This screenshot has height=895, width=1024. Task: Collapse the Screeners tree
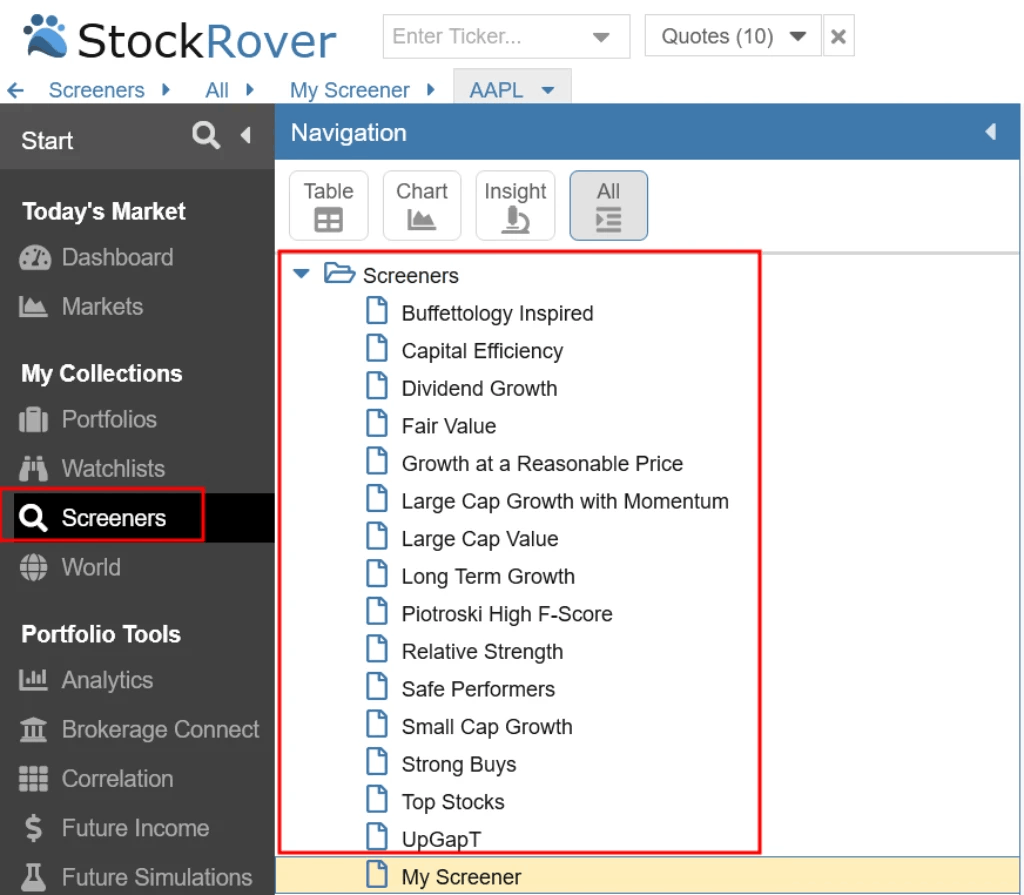point(301,275)
